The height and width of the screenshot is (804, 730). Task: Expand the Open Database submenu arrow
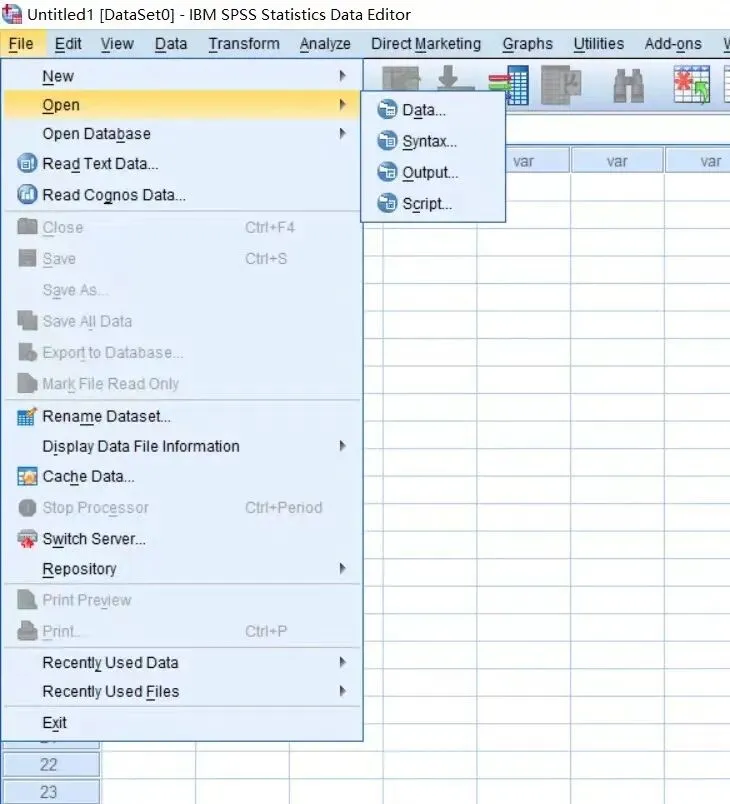point(342,134)
